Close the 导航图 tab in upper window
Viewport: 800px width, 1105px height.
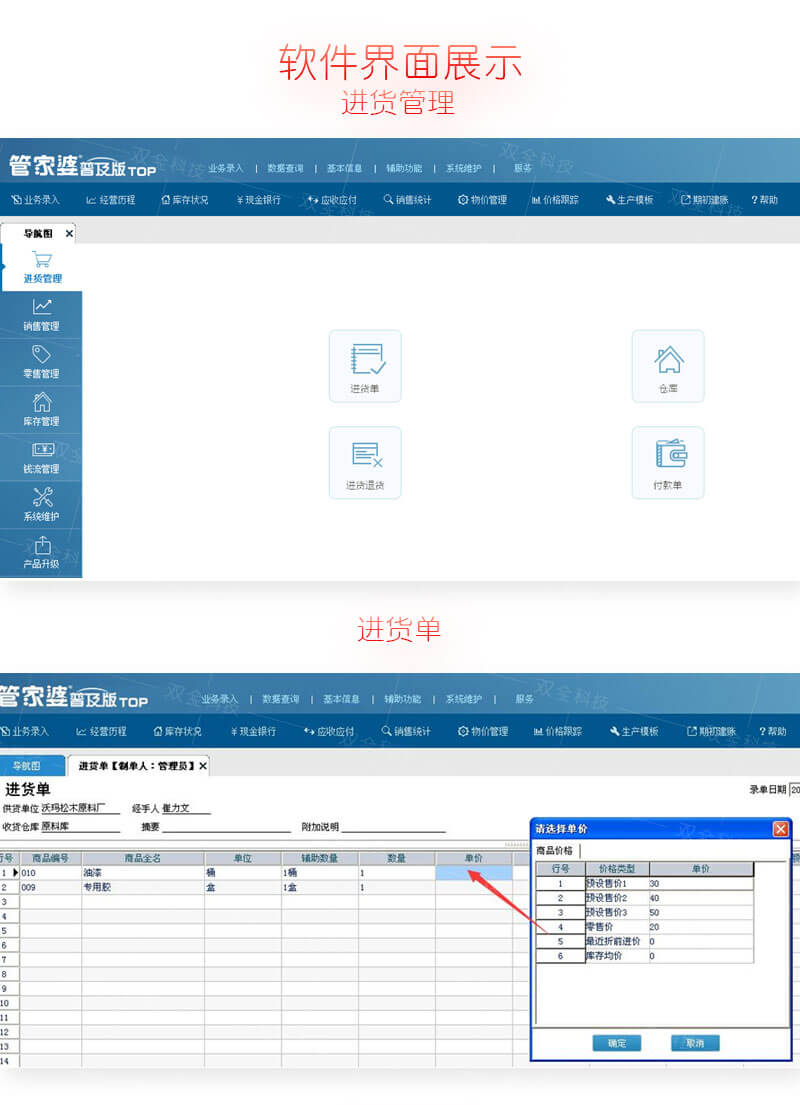click(x=69, y=233)
